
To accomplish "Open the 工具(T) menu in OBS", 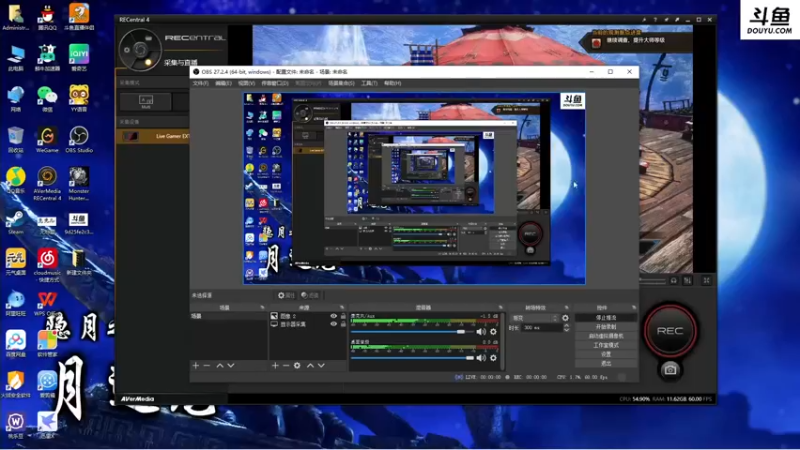I will tap(369, 83).
